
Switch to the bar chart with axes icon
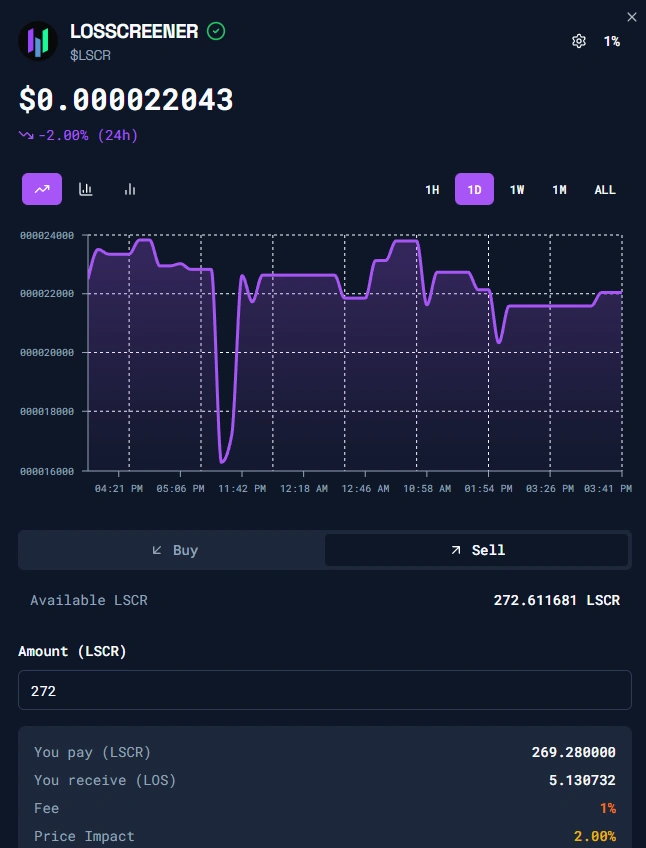(86, 189)
